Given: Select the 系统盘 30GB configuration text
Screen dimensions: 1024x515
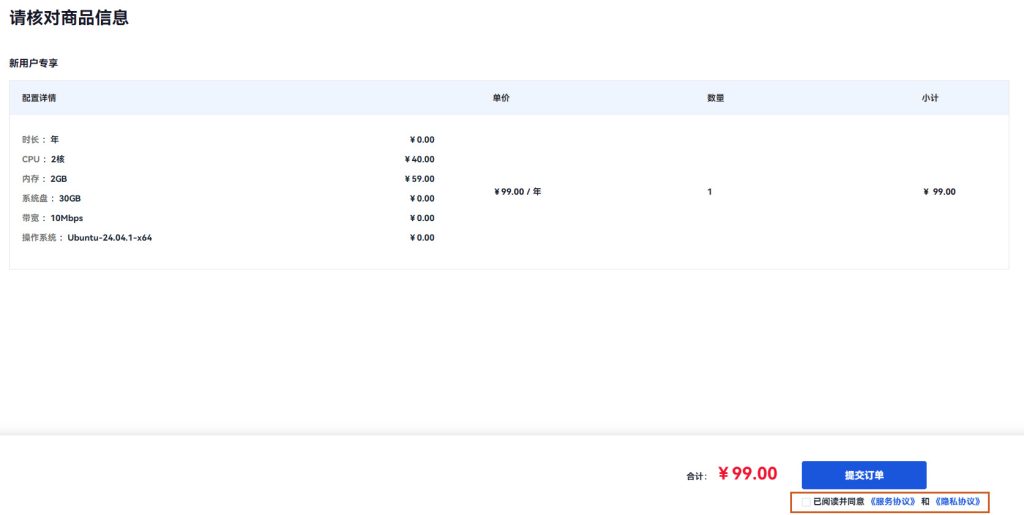Looking at the screenshot, I should click(51, 198).
